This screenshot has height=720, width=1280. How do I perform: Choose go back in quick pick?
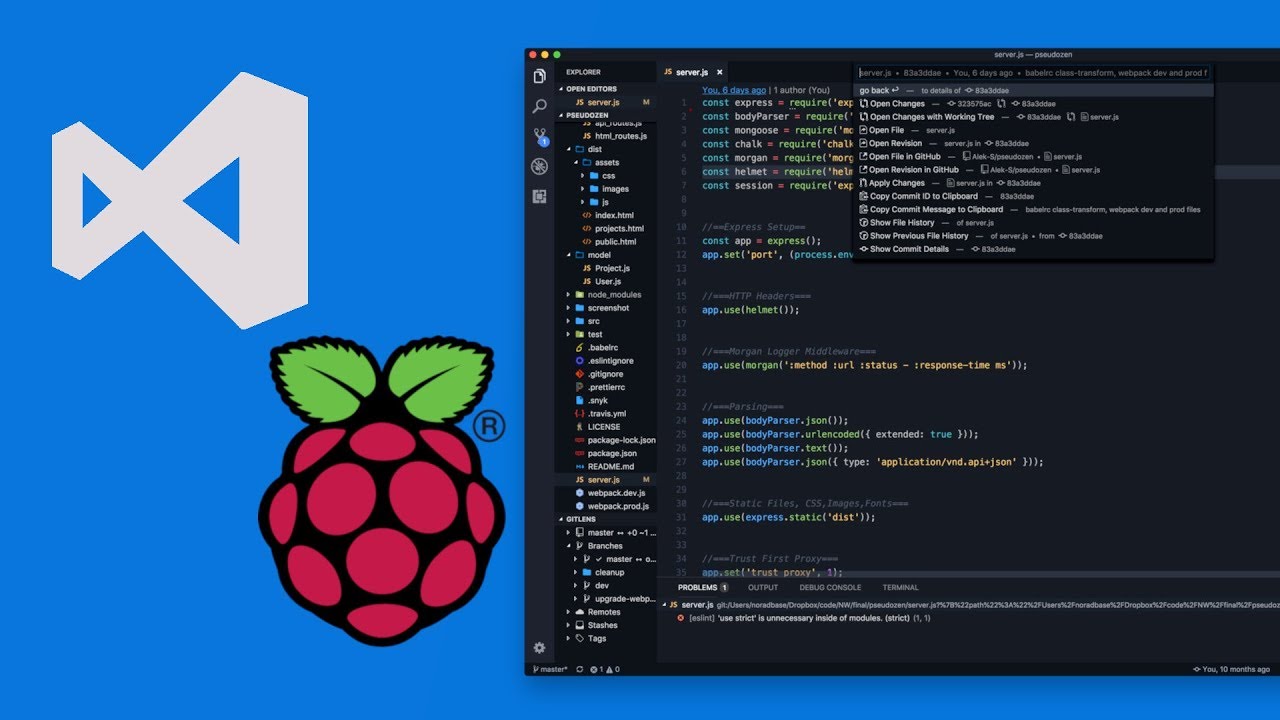(1033, 90)
